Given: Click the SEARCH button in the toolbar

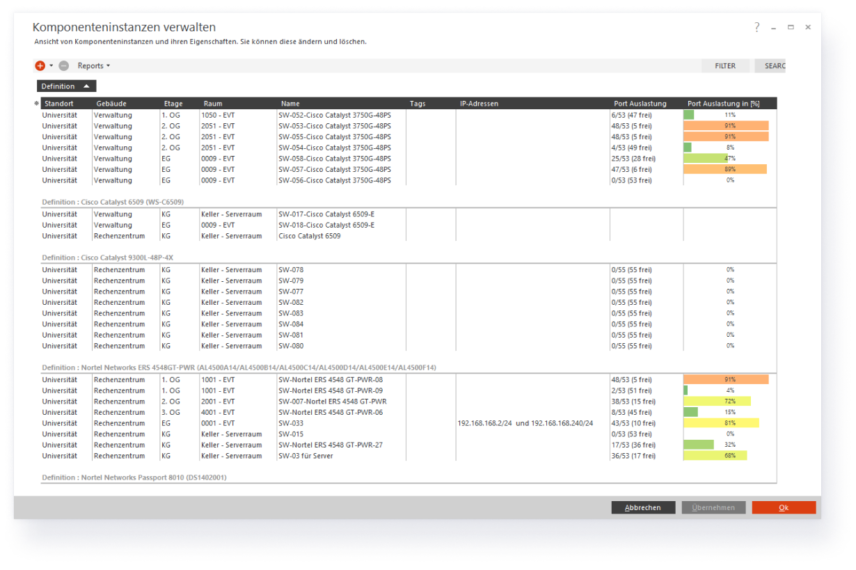Looking at the screenshot, I should click(x=770, y=66).
